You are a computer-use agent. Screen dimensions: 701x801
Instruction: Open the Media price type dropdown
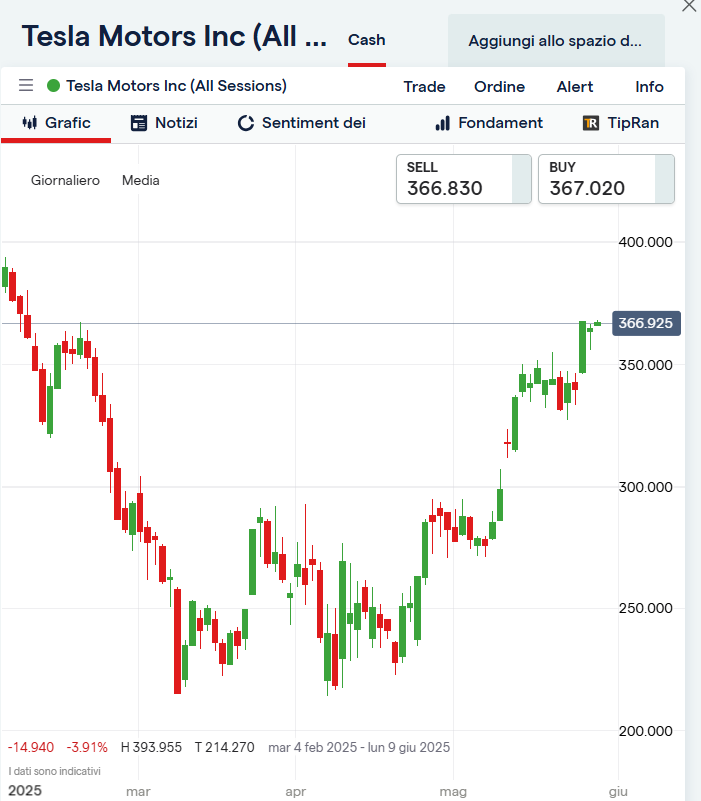click(x=141, y=180)
